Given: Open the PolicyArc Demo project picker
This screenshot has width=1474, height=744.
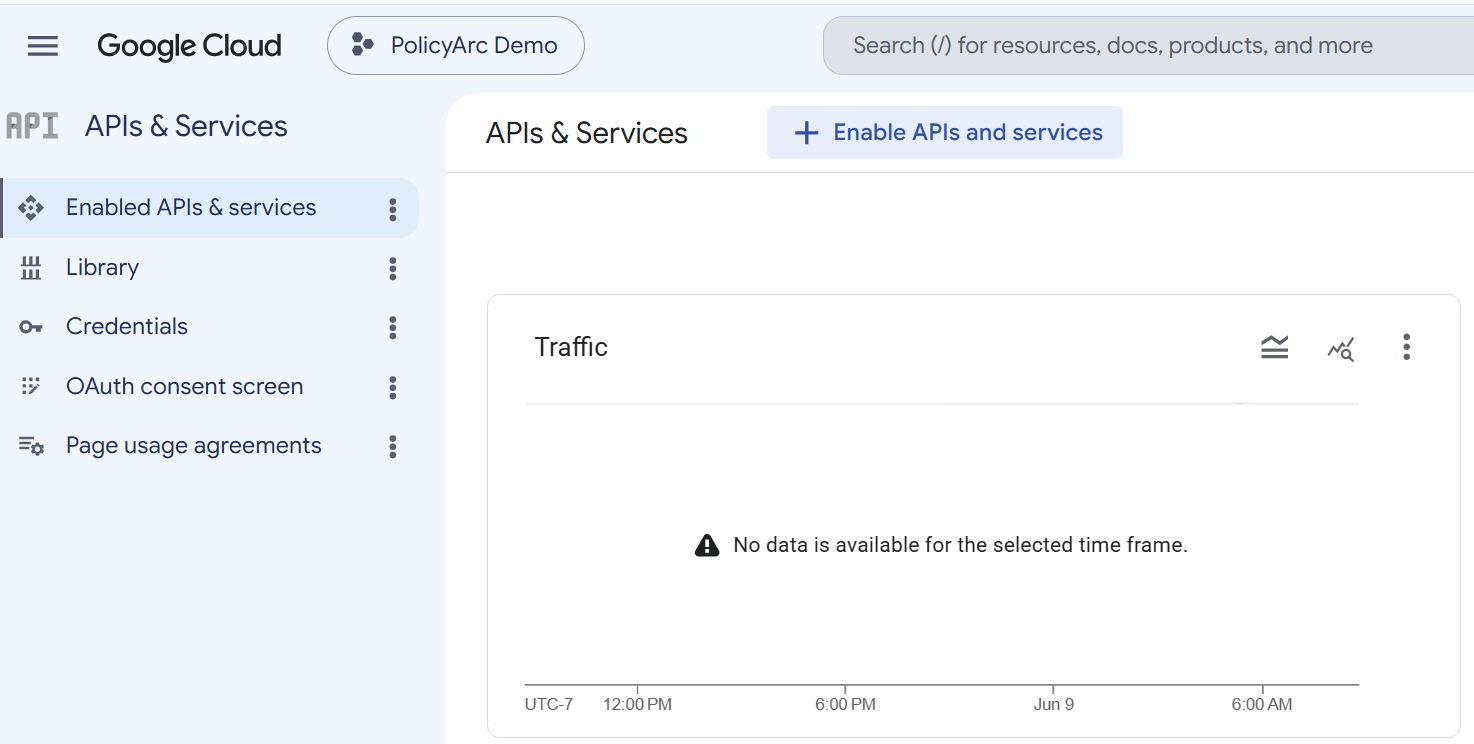Looking at the screenshot, I should tap(456, 45).
